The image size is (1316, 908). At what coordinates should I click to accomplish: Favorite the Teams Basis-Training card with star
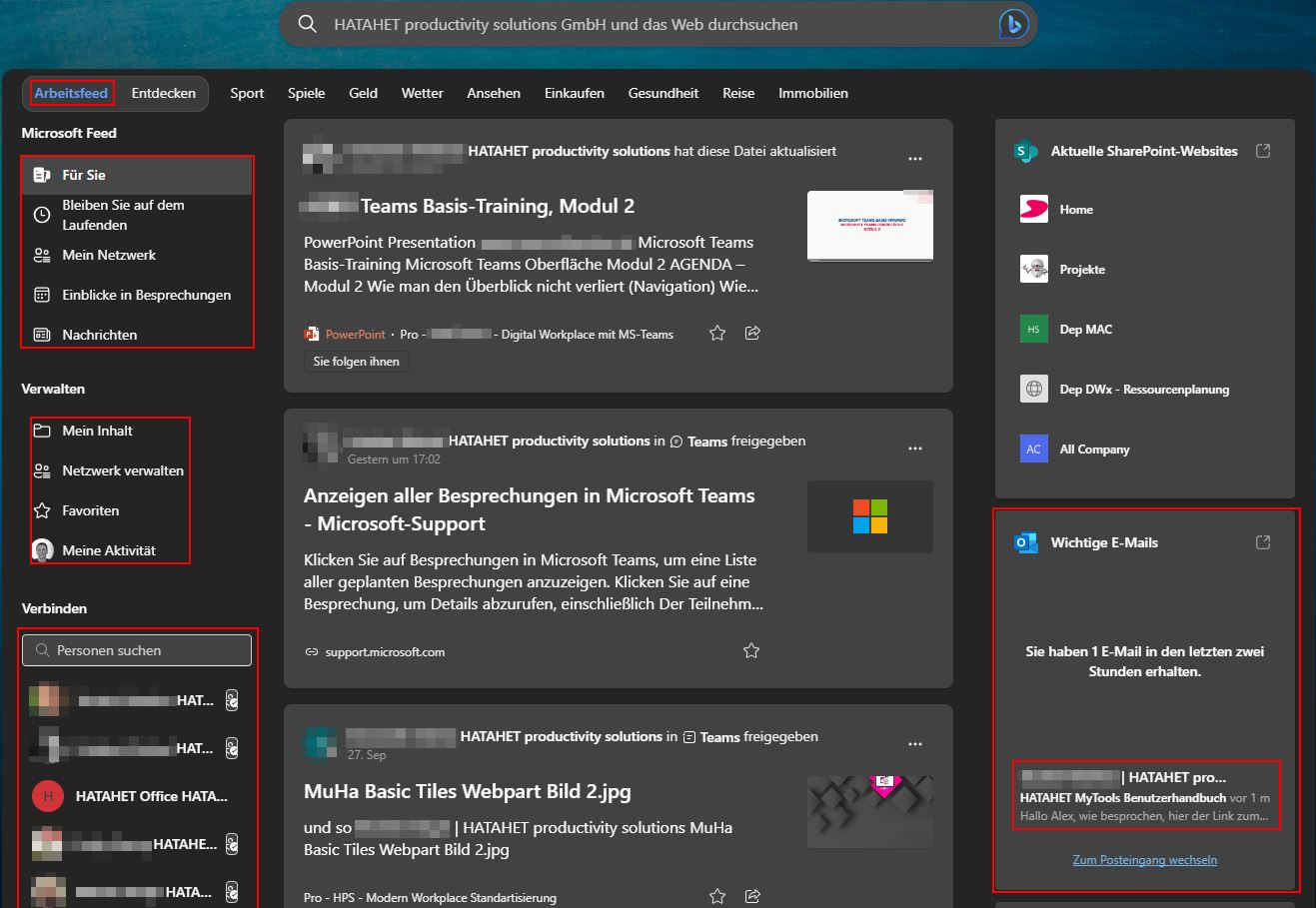click(717, 334)
